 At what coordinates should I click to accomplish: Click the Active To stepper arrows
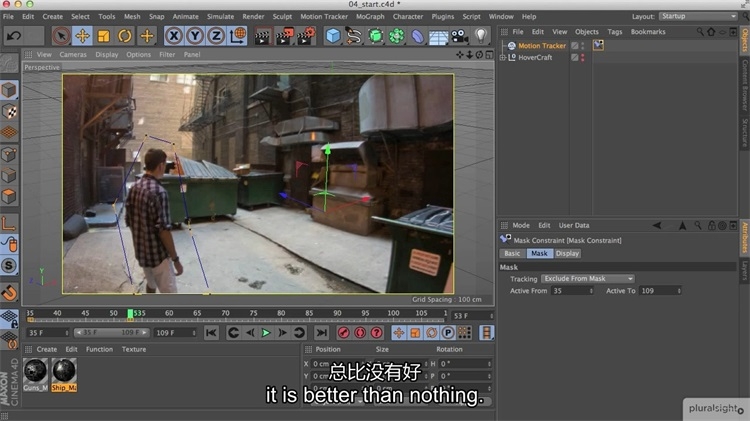(x=679, y=291)
